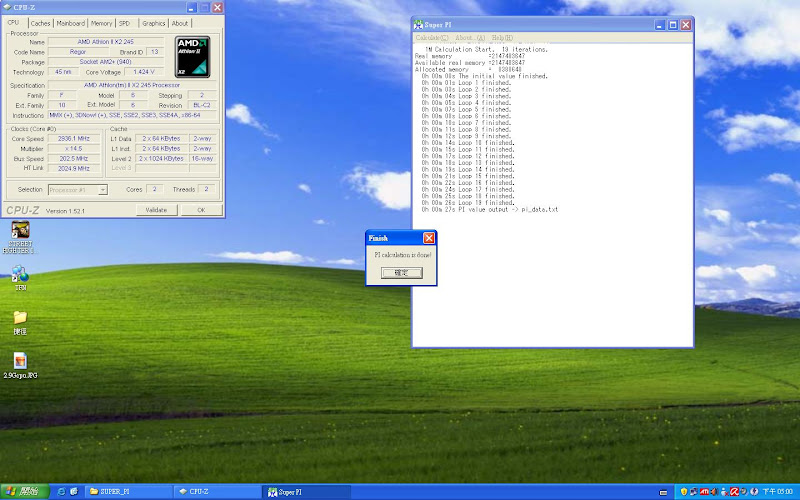Launch Internet Explorer from Quick Launch
This screenshot has width=800, height=500.
62,491
